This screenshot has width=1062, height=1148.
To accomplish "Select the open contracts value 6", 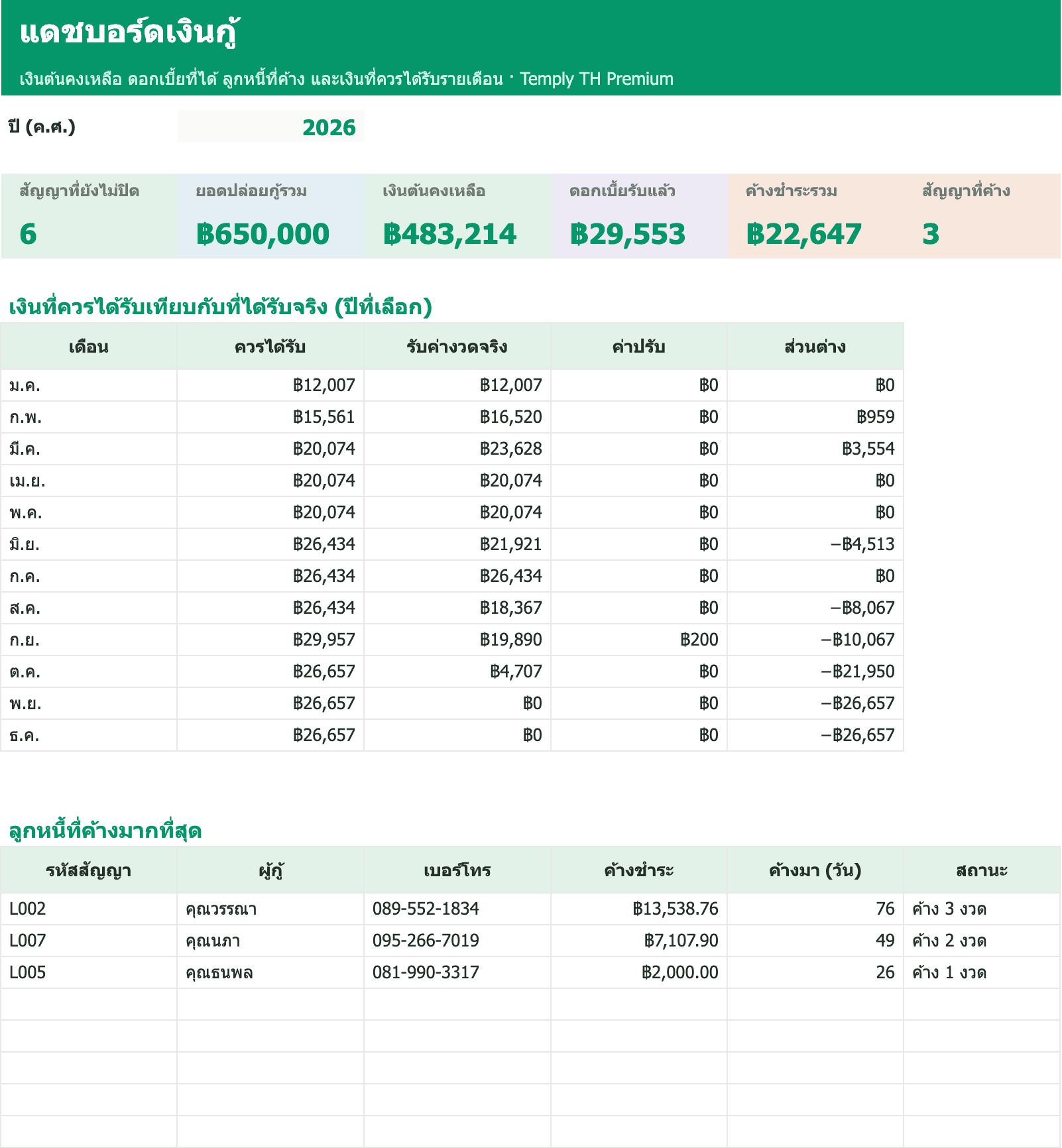I will [x=28, y=234].
